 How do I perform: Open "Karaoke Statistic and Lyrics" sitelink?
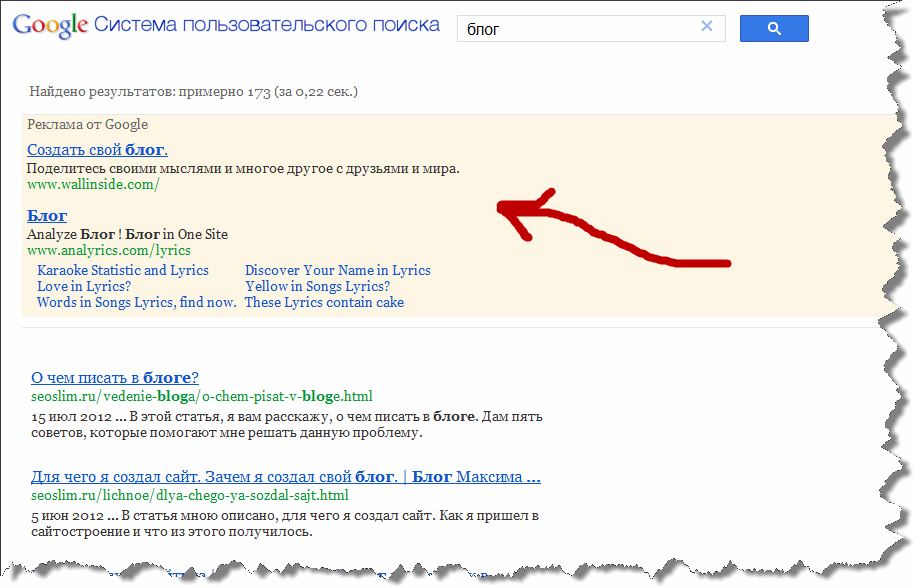(x=123, y=270)
